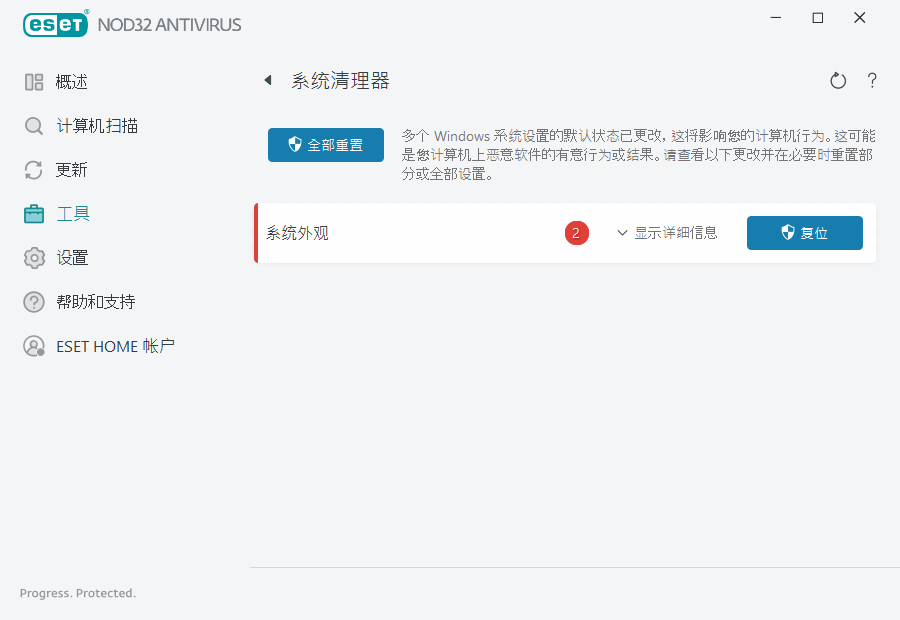The width and height of the screenshot is (900, 620).
Task: Click the refresh icon at top right
Action: click(838, 80)
